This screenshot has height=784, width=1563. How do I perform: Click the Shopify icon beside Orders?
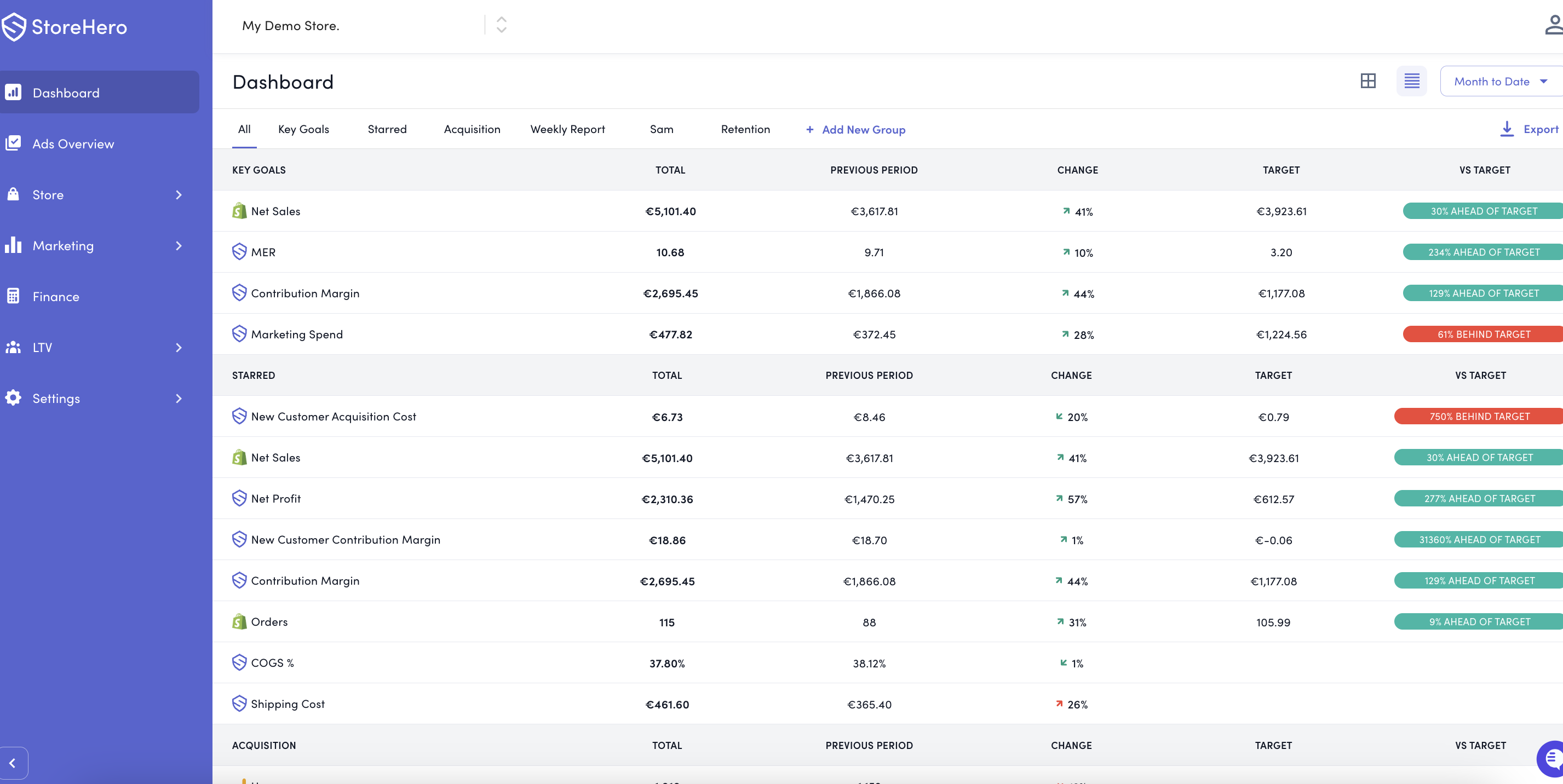(240, 621)
